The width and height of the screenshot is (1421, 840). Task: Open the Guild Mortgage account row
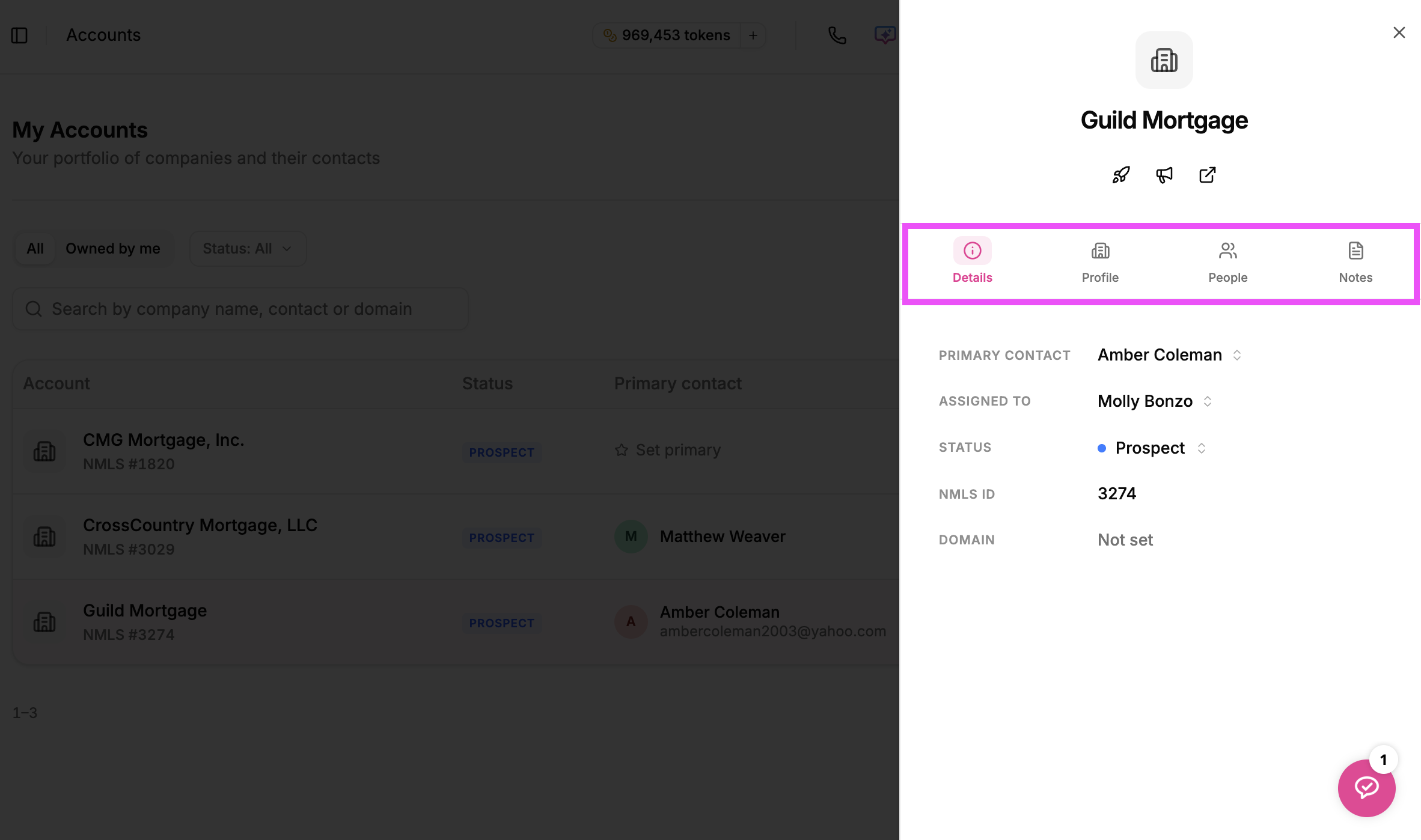tap(456, 622)
